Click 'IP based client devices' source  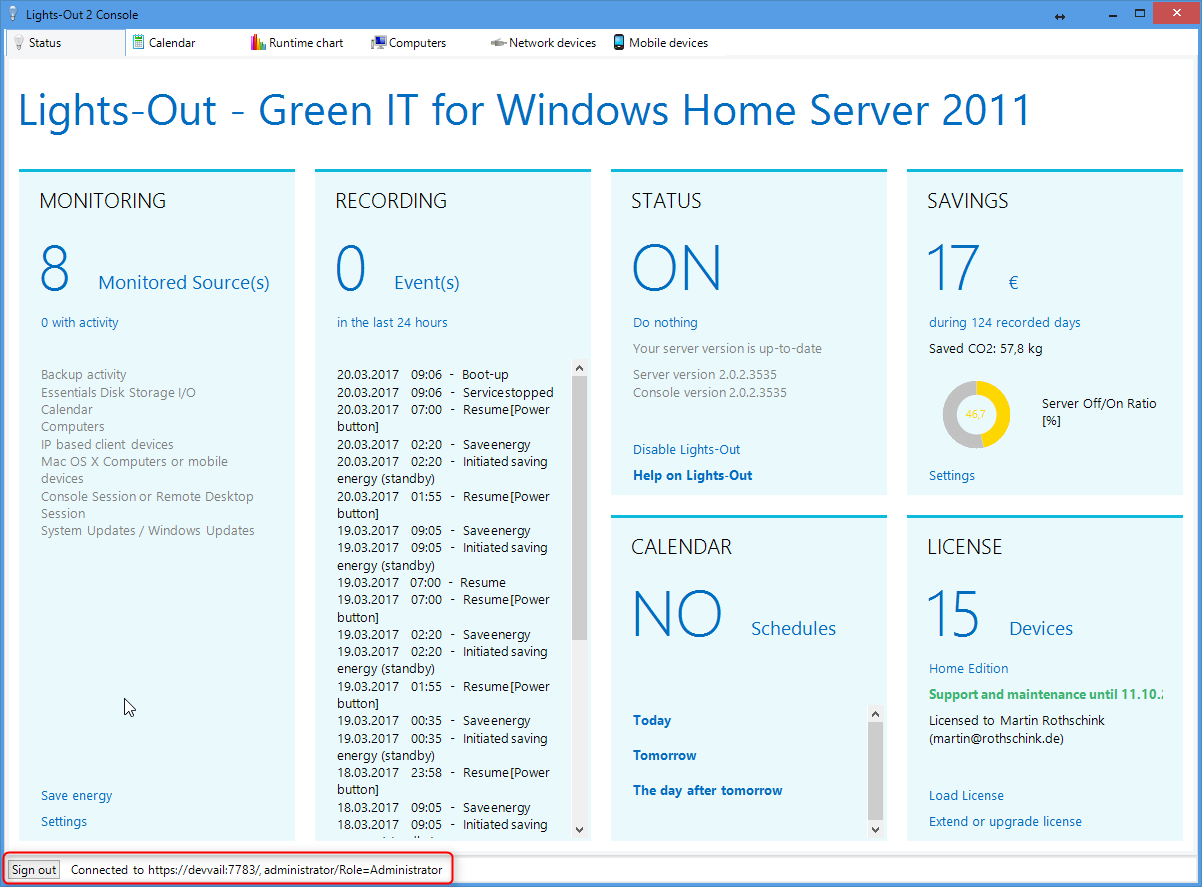point(107,445)
